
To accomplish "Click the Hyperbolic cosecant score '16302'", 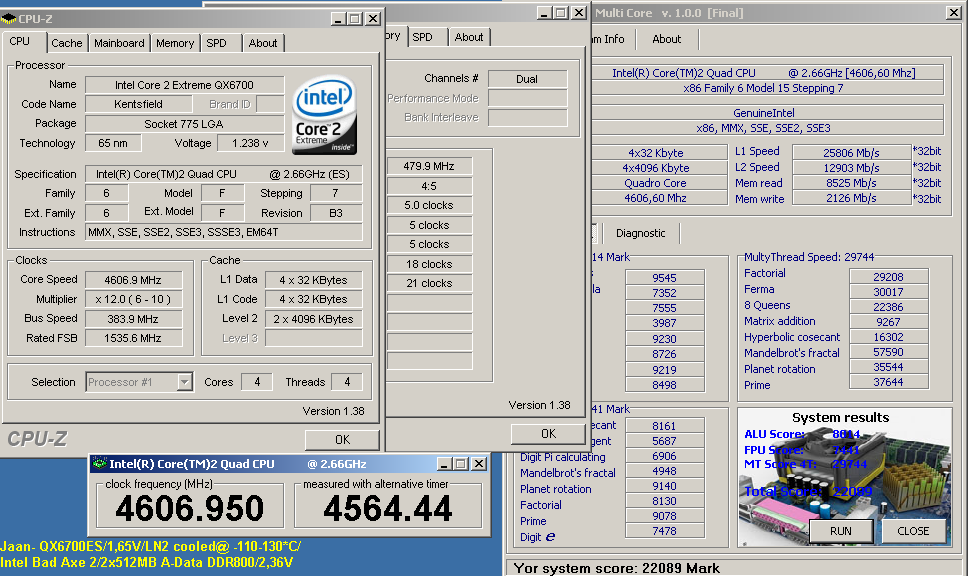I will coord(888,337).
